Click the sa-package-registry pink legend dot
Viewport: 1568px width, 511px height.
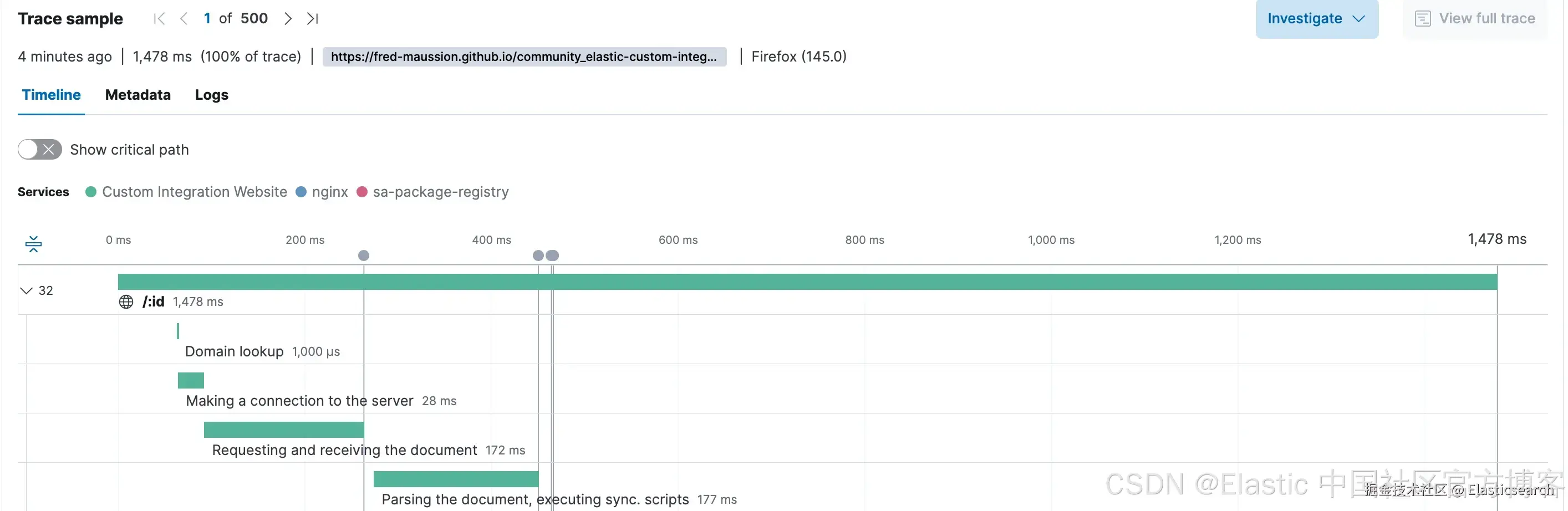(x=362, y=192)
